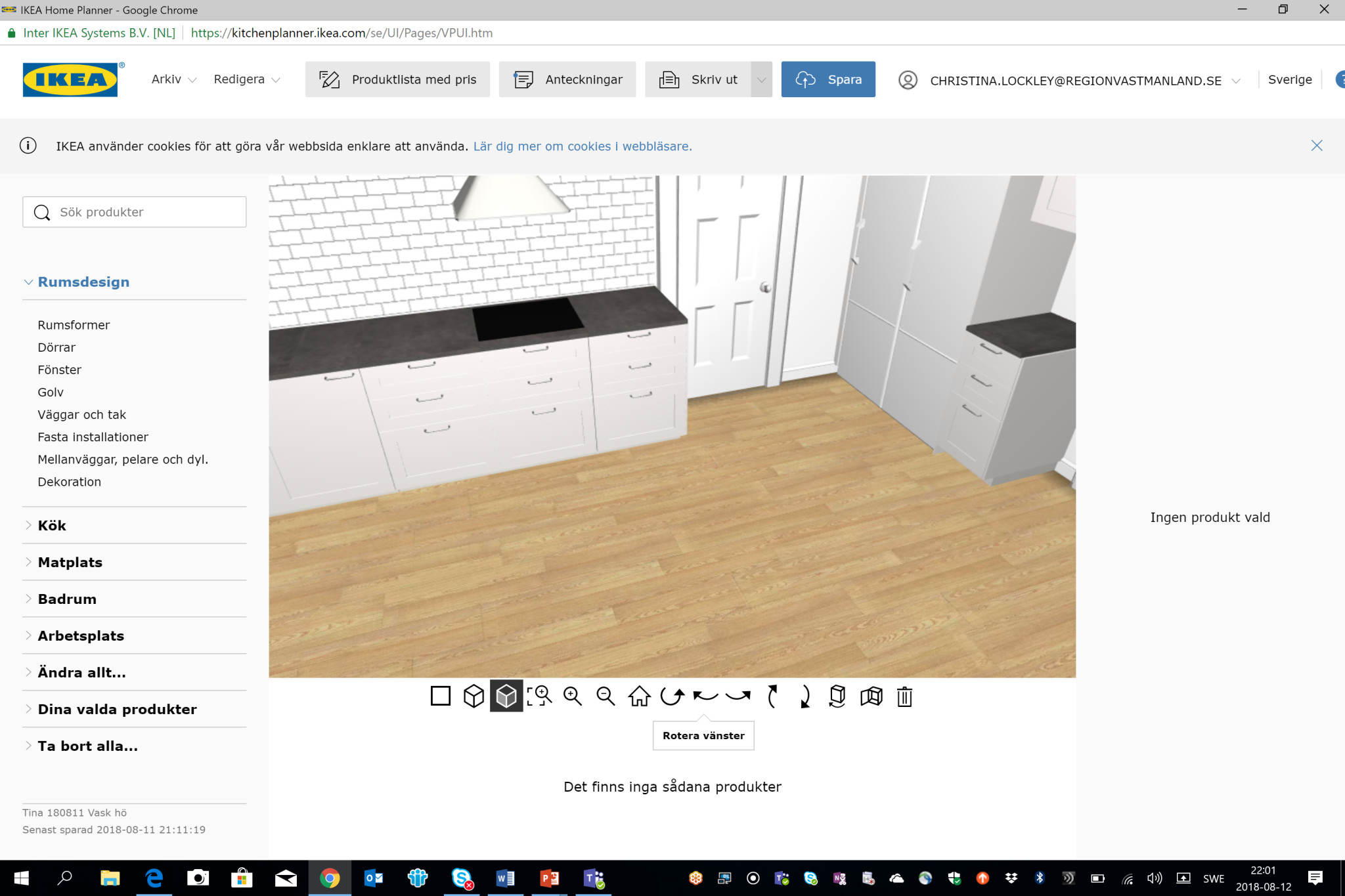The width and height of the screenshot is (1345, 896).
Task: Collapse the Rumsdesign section
Action: pos(83,282)
